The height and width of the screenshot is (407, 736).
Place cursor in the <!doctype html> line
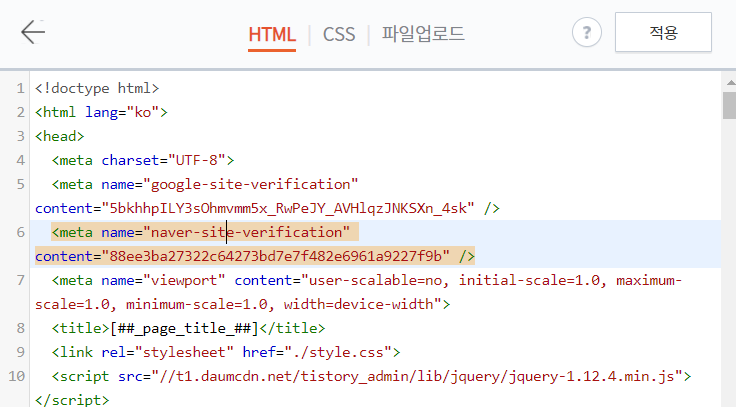97,88
